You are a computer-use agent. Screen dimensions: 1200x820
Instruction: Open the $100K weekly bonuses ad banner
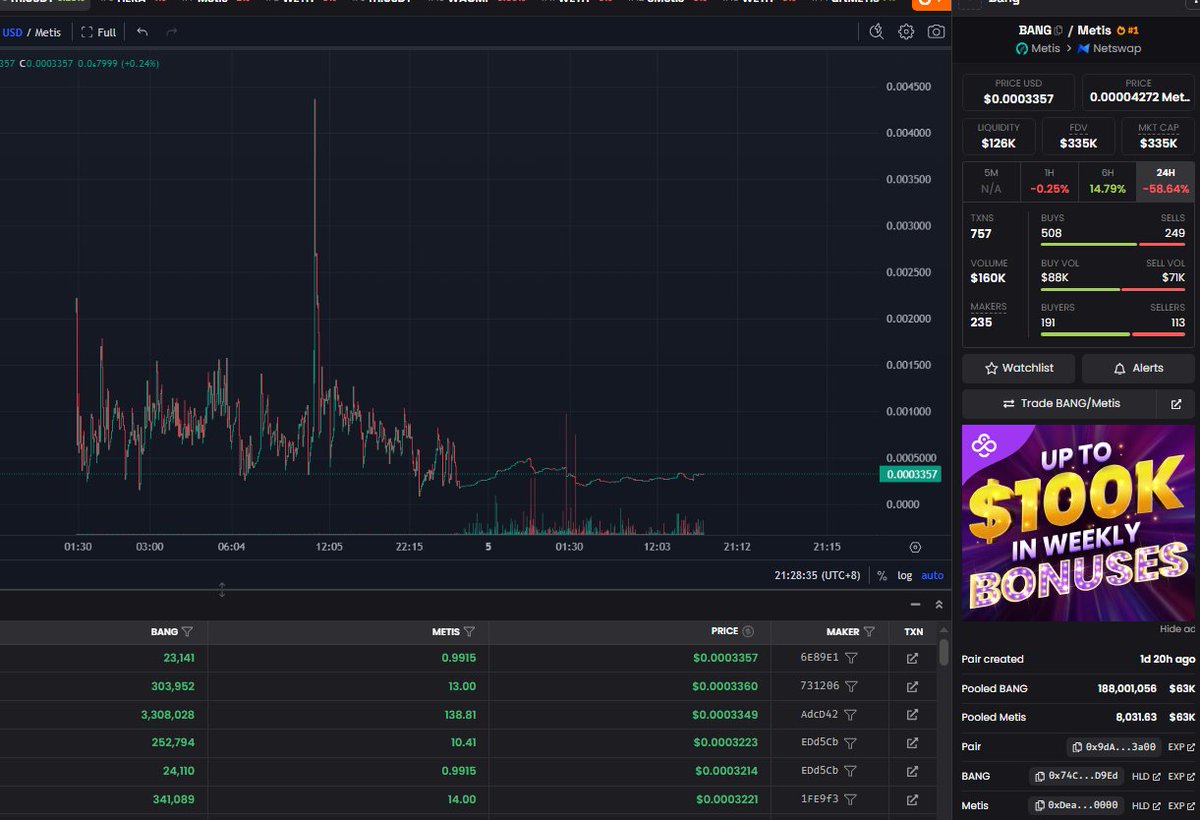[1078, 523]
